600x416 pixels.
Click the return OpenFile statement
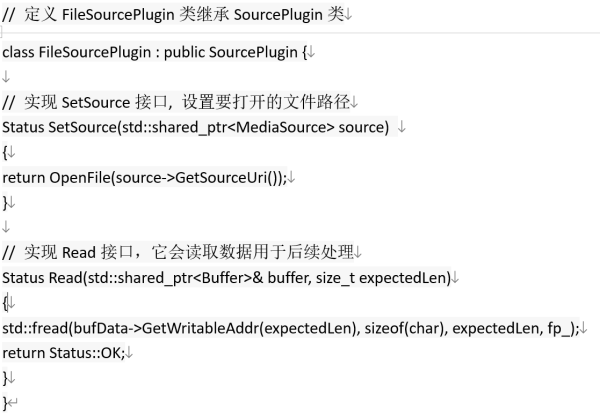145,178
